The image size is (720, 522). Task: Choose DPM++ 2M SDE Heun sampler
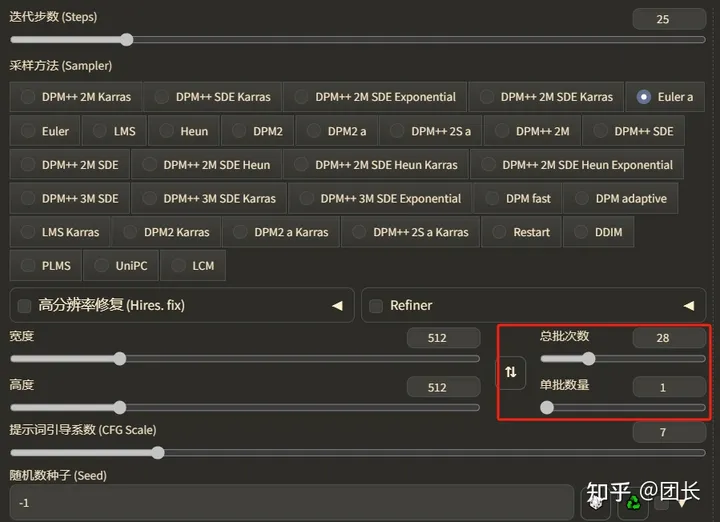point(207,165)
